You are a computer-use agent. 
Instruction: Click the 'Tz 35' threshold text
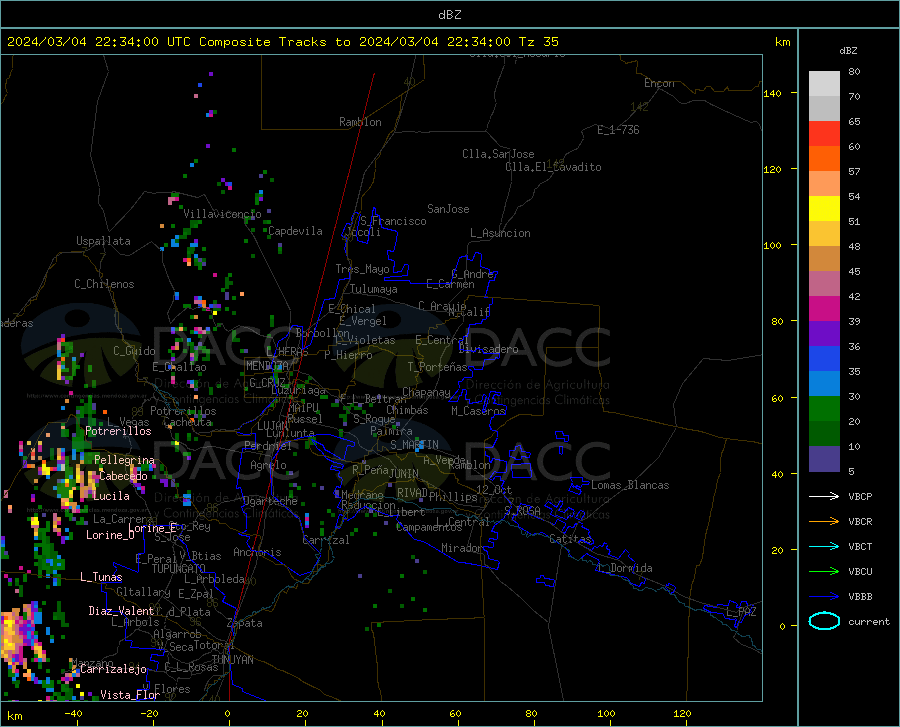(x=538, y=42)
